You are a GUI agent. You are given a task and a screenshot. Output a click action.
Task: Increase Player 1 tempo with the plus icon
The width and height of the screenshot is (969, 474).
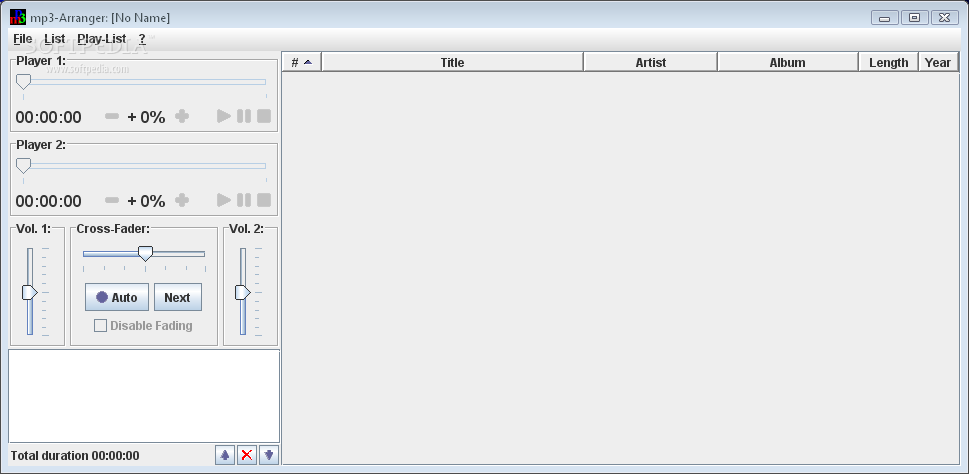point(182,116)
